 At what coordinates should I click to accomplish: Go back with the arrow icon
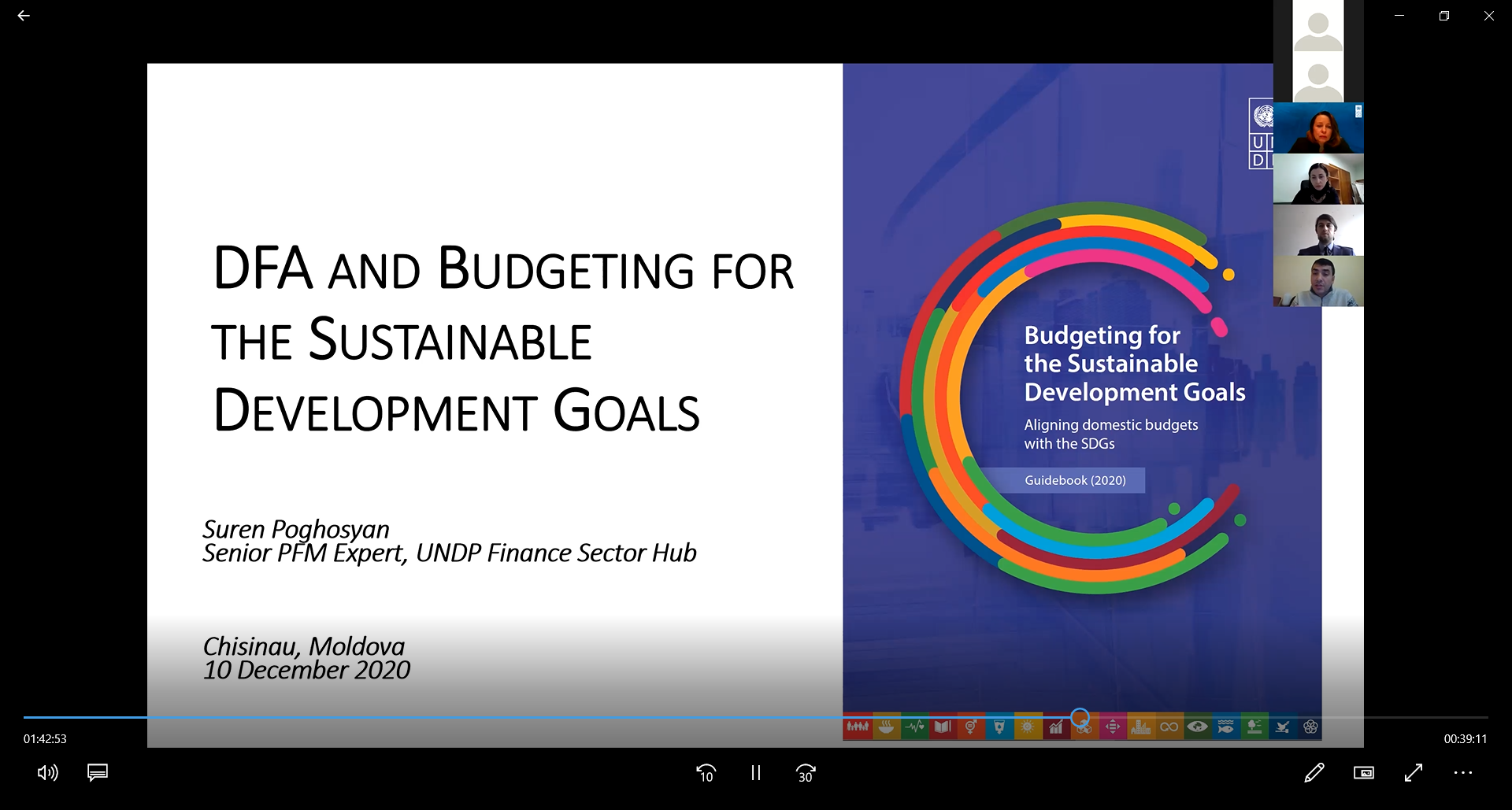pos(24,16)
